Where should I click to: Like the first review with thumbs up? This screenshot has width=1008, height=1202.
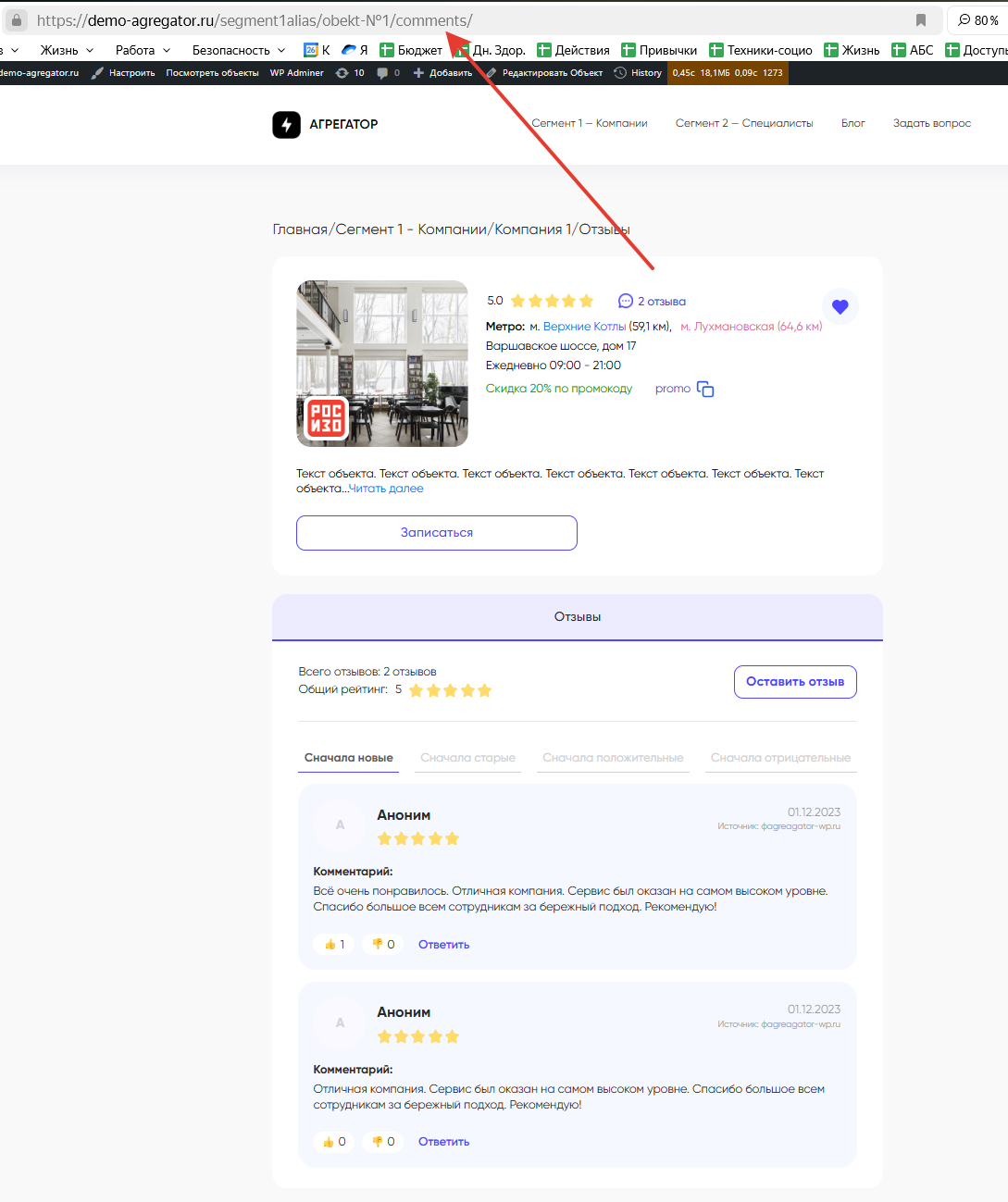(x=334, y=945)
